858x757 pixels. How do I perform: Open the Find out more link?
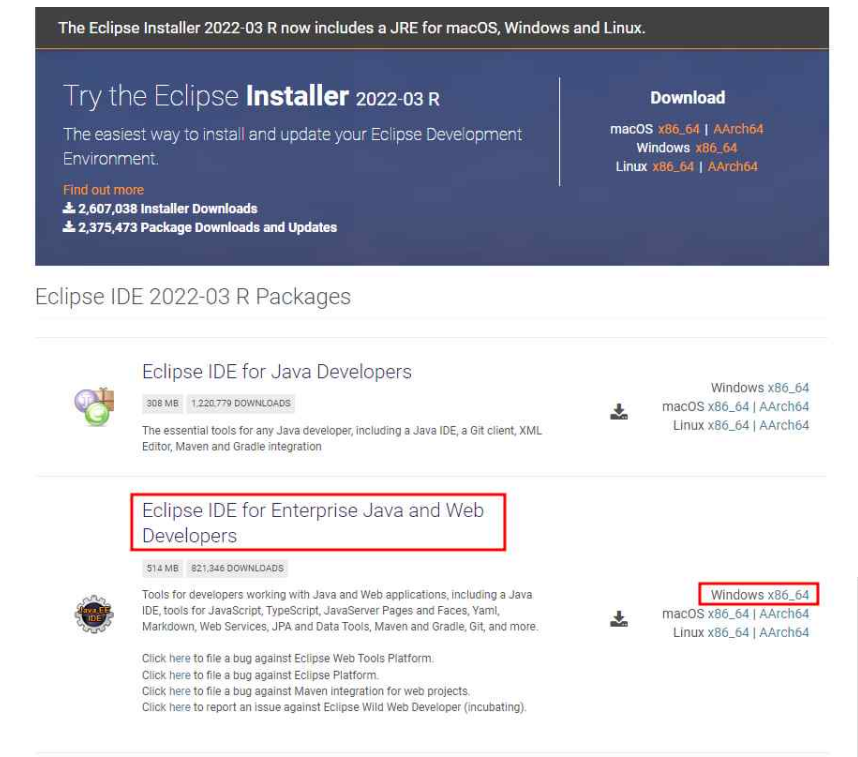tap(103, 190)
